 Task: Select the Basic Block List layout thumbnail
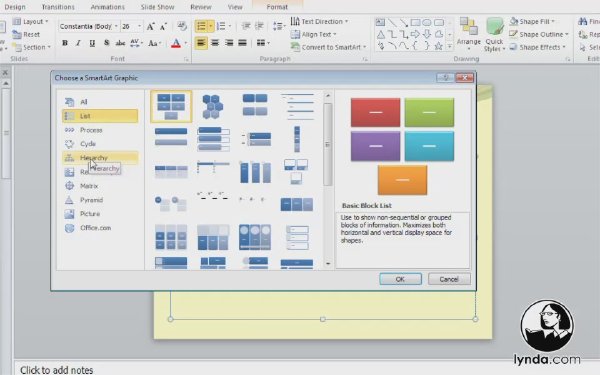[171, 106]
